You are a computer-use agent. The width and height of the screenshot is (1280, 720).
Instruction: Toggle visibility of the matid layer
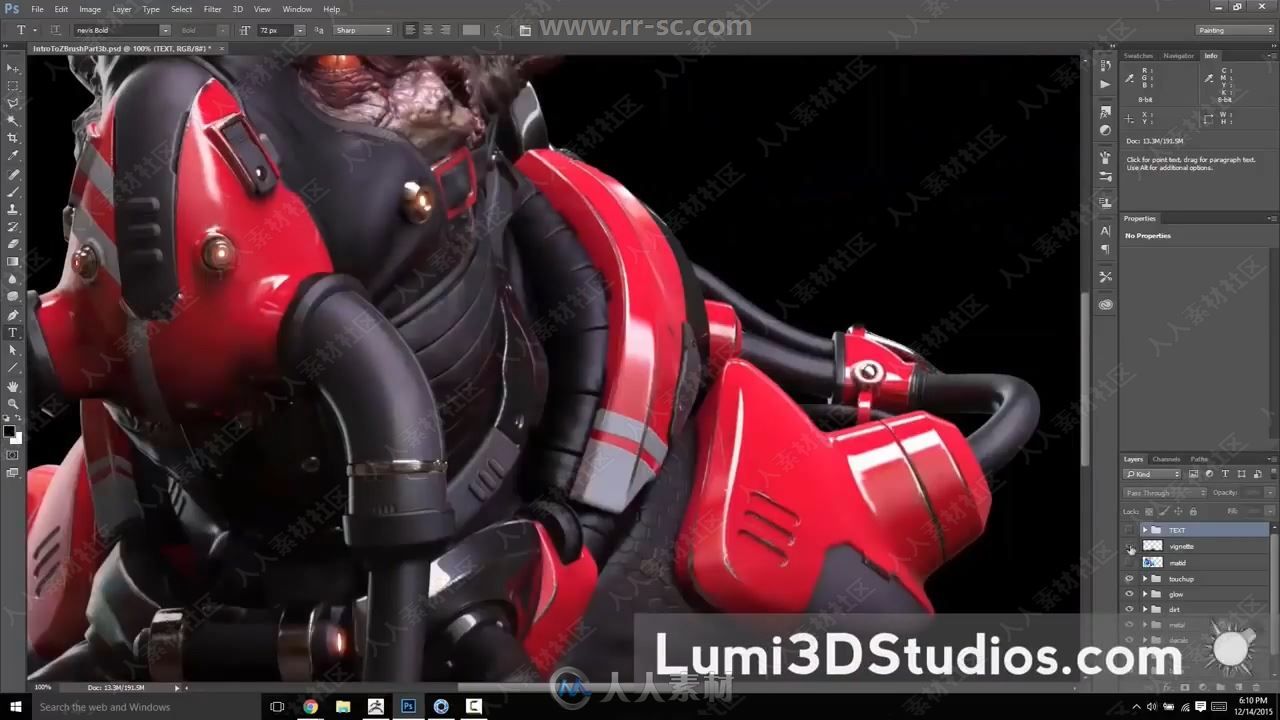pos(1129,562)
